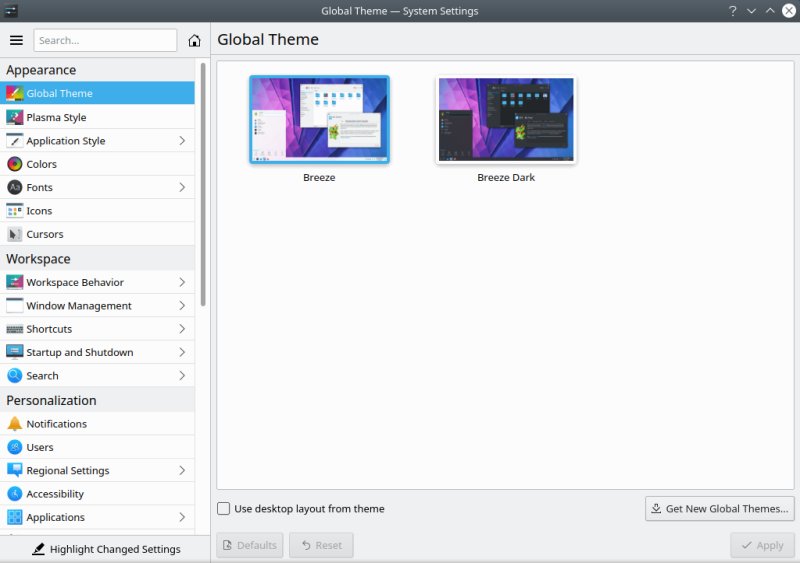This screenshot has width=800, height=563.
Task: Click the Notifications bell icon
Action: point(15,424)
